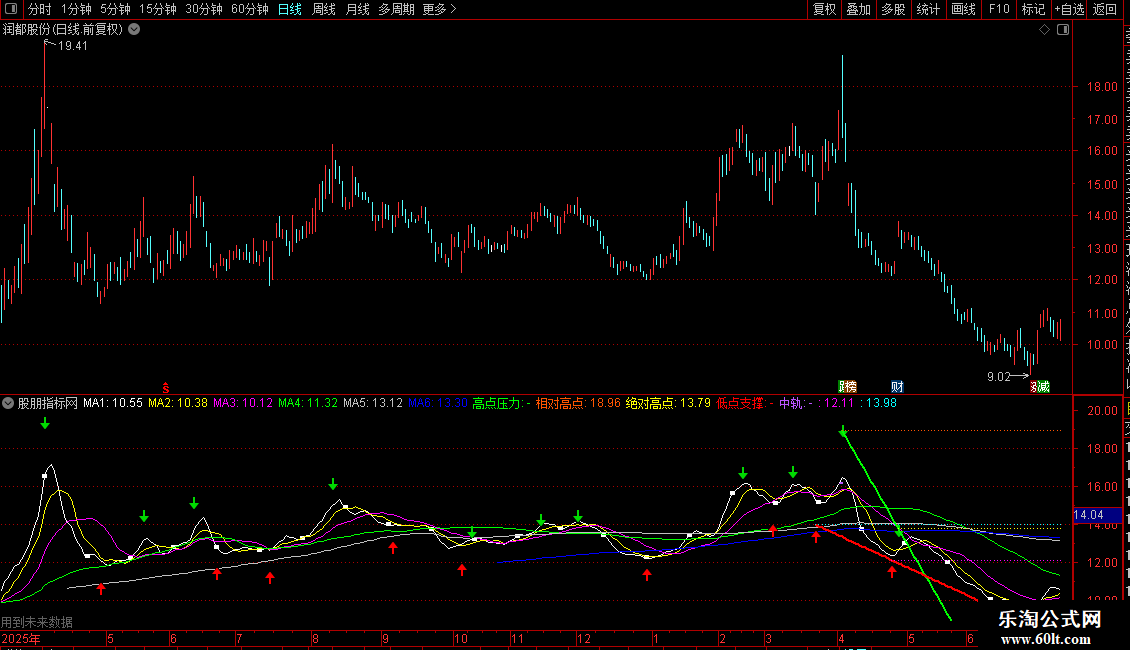1130x650 pixels.
Task: Select the 1分钟 period
Action: 76,9
